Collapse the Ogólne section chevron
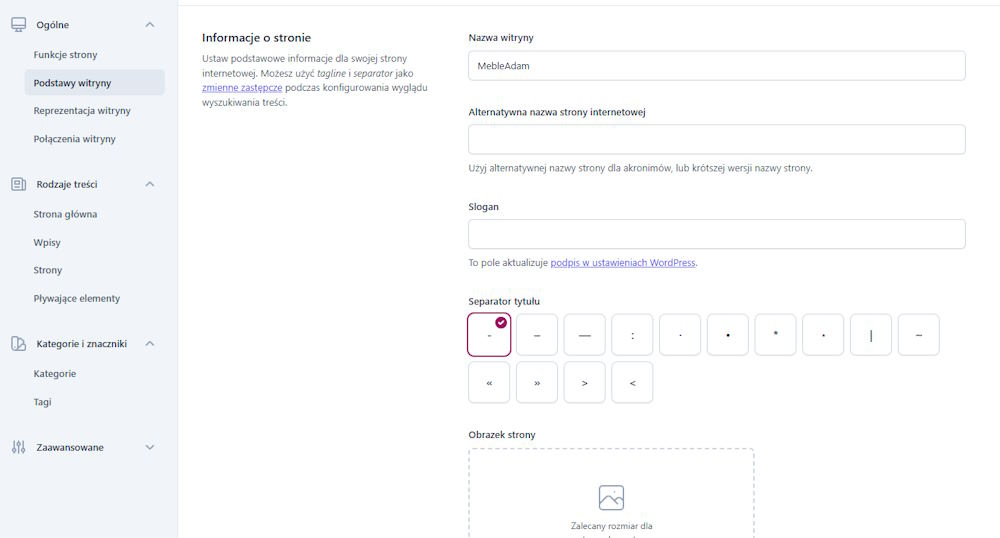The image size is (1000, 538). [150, 24]
